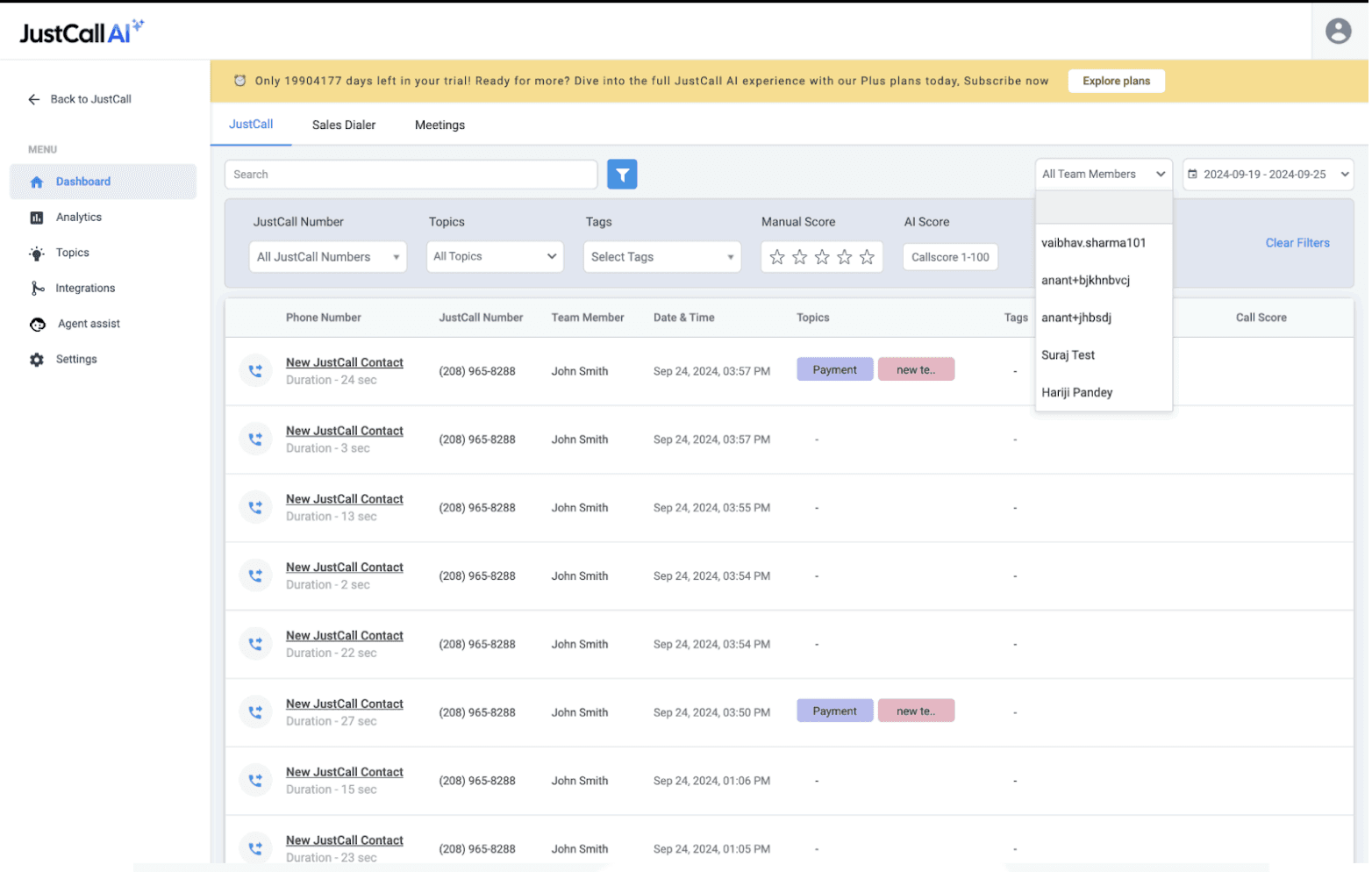
Task: Click Payment tag on the 03:57 PM call
Action: coord(837,370)
